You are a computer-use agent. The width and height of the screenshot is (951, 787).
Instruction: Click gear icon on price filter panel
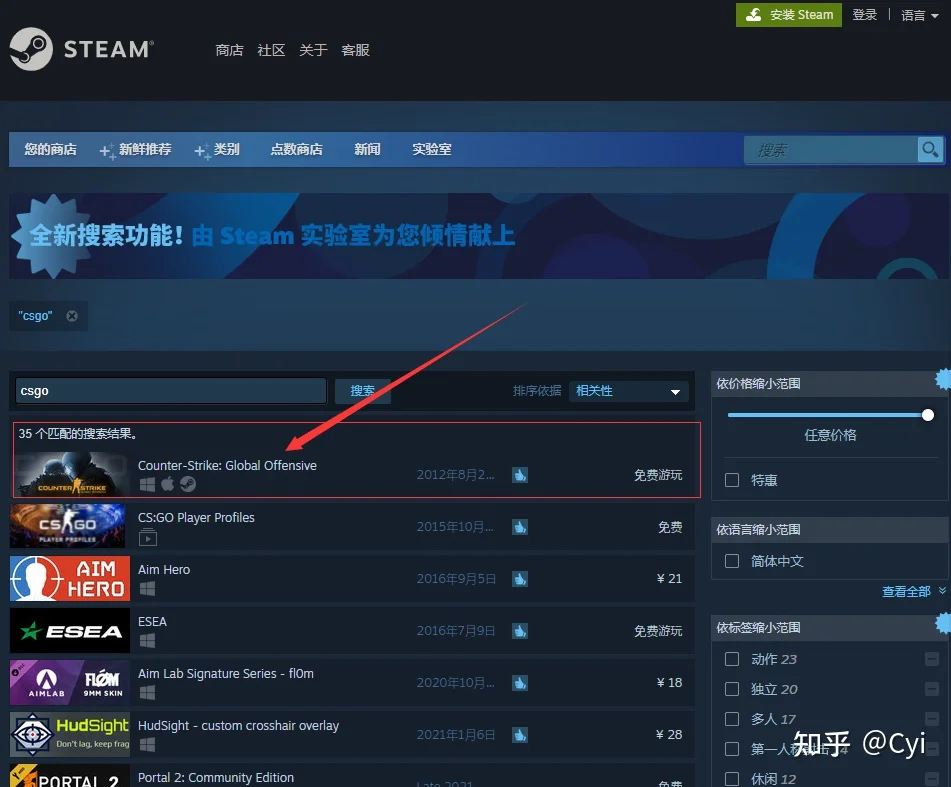click(943, 380)
